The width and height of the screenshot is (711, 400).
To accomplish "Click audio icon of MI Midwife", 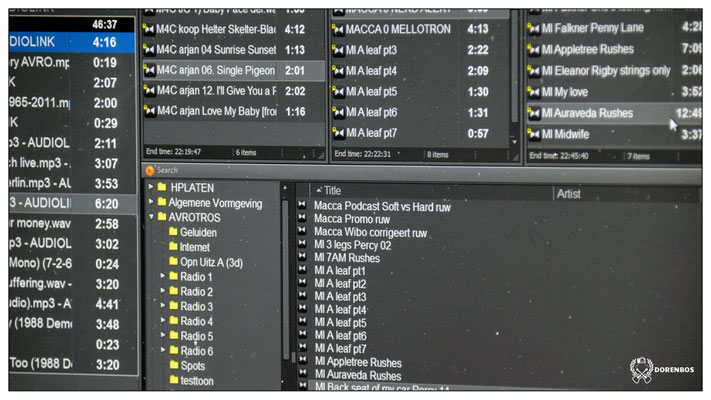I will pos(534,134).
